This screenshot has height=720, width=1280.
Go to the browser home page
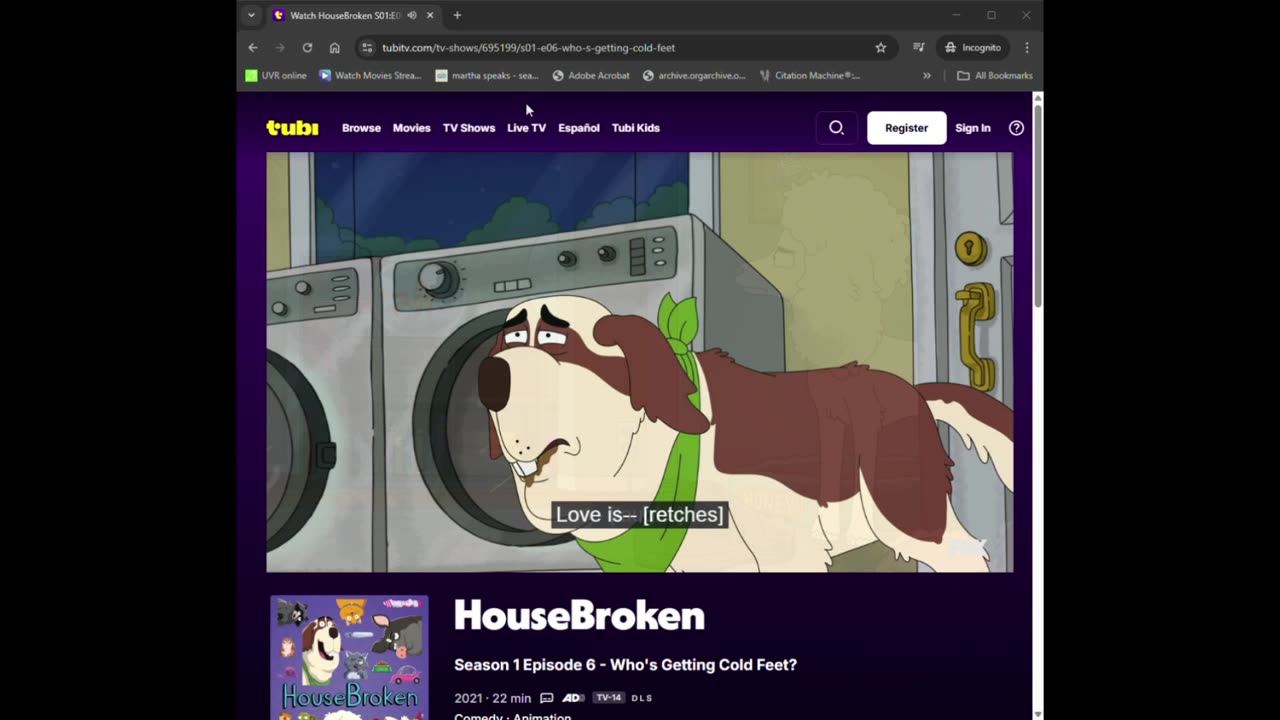pos(334,47)
